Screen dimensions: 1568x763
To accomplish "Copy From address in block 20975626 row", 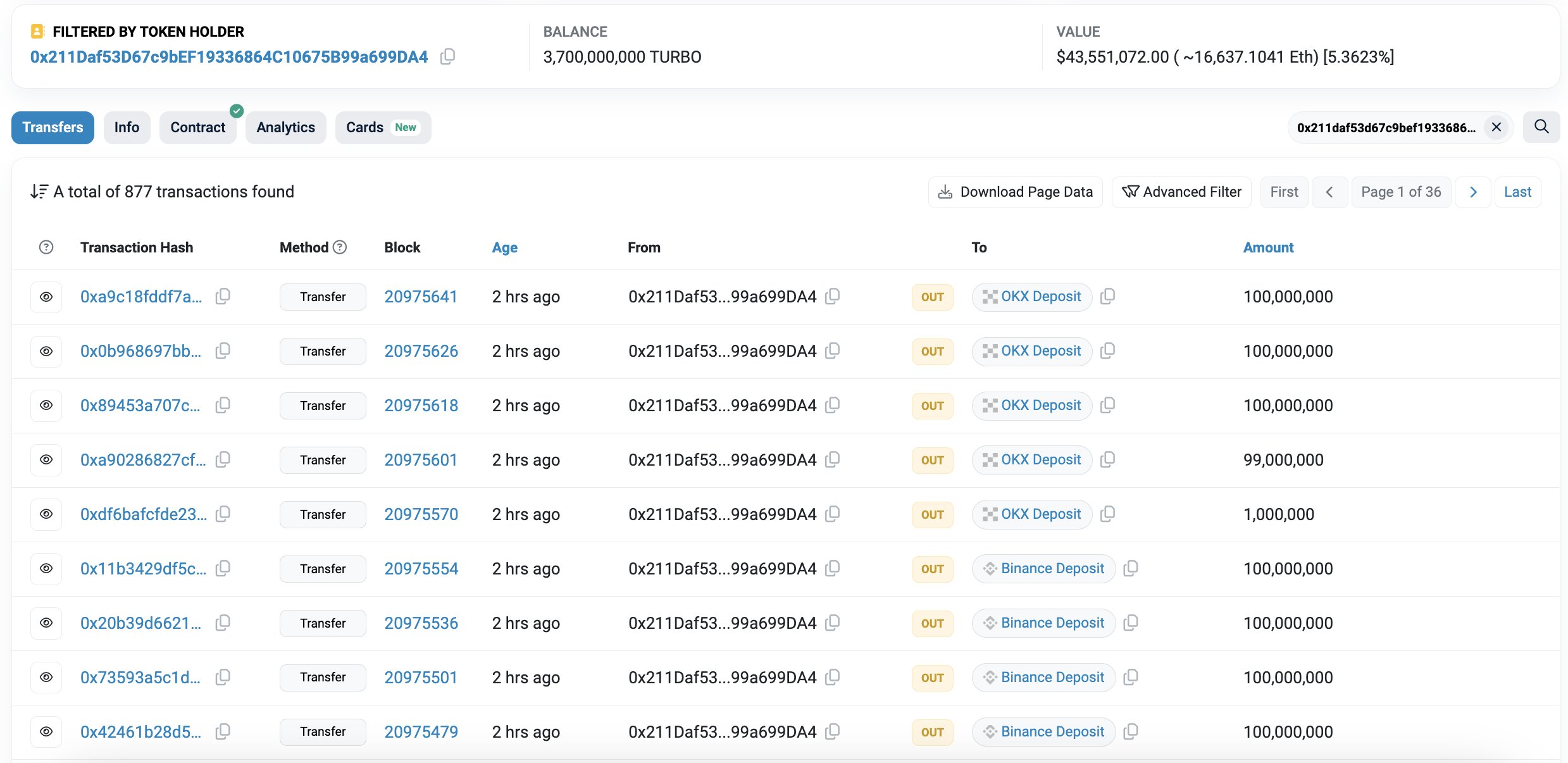I will click(x=833, y=350).
